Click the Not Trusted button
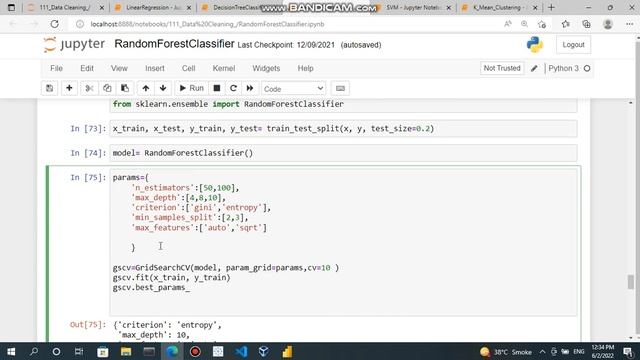Viewport: 640px width, 360px height. [502, 69]
